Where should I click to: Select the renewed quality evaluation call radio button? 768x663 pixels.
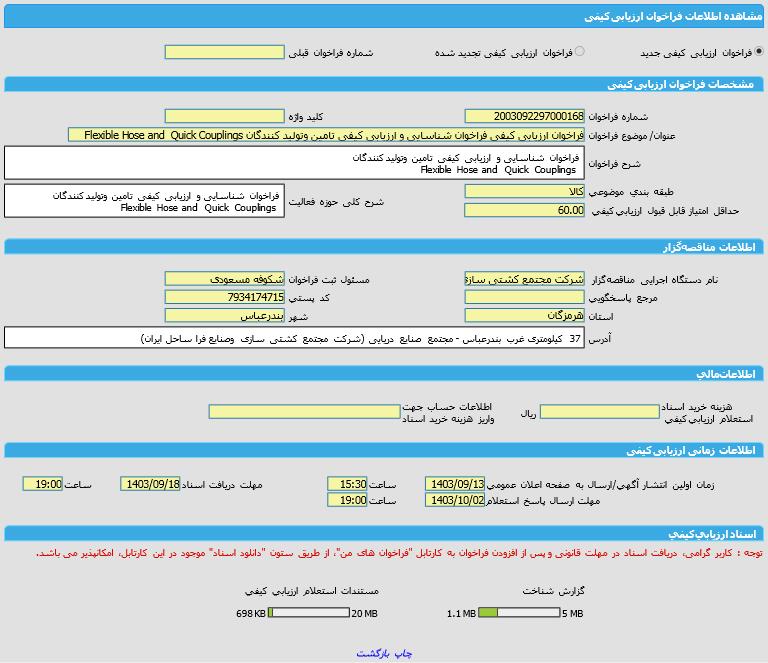pyautogui.click(x=580, y=52)
